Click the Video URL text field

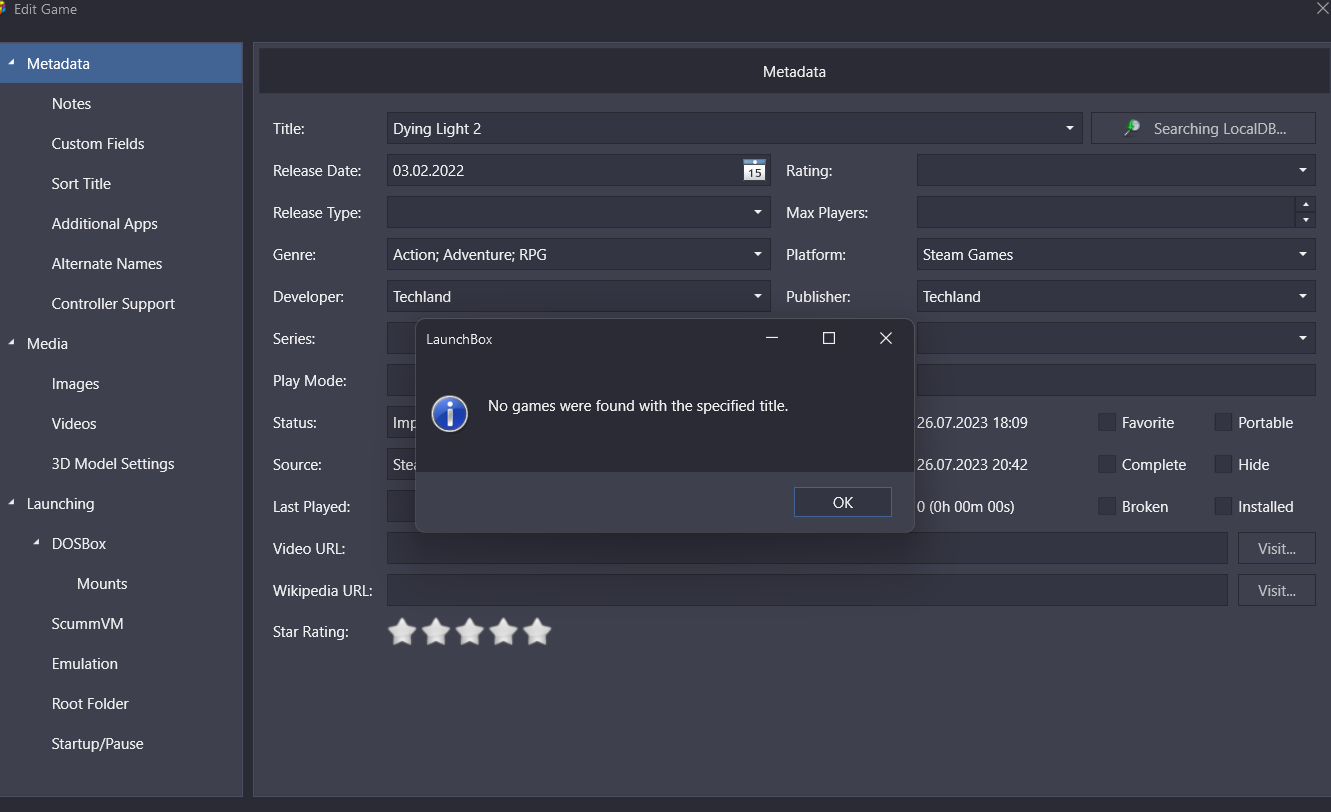point(807,548)
